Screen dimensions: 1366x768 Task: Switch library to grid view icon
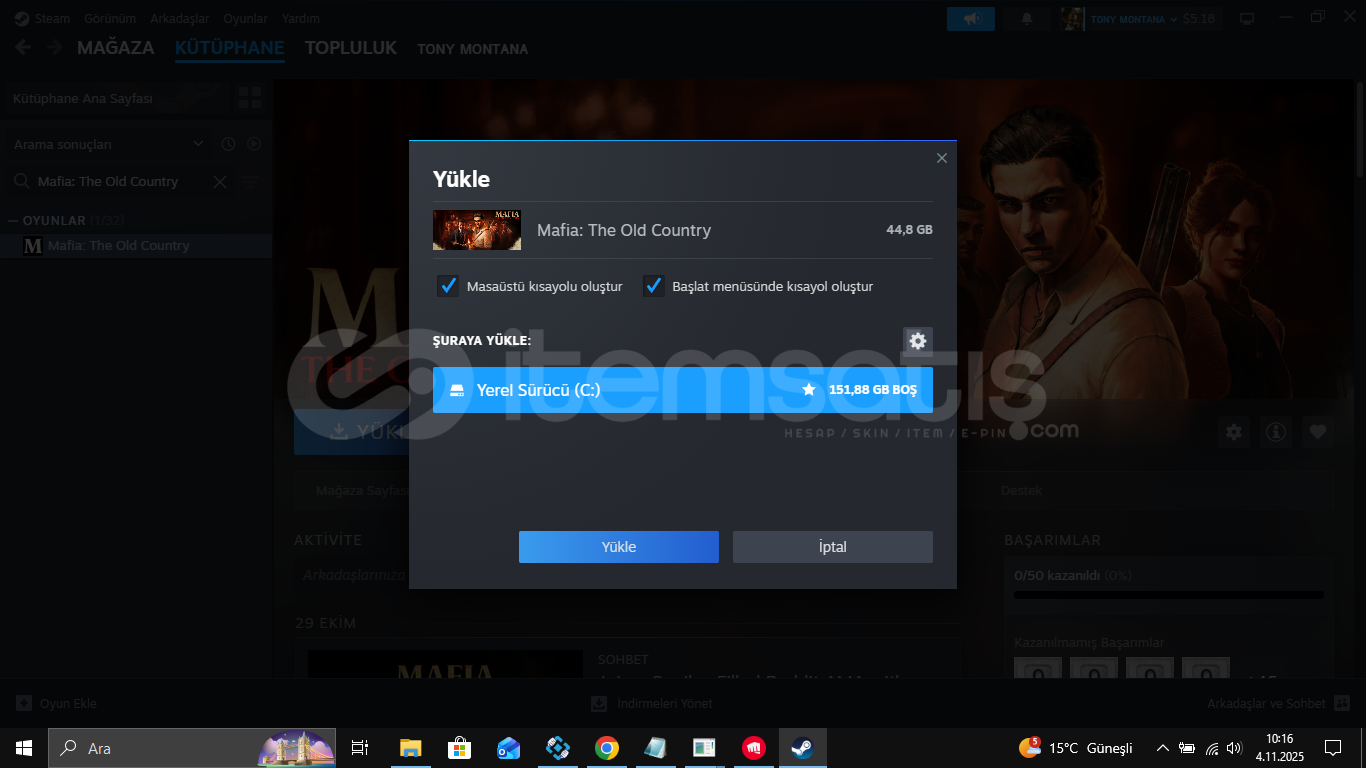(x=250, y=98)
